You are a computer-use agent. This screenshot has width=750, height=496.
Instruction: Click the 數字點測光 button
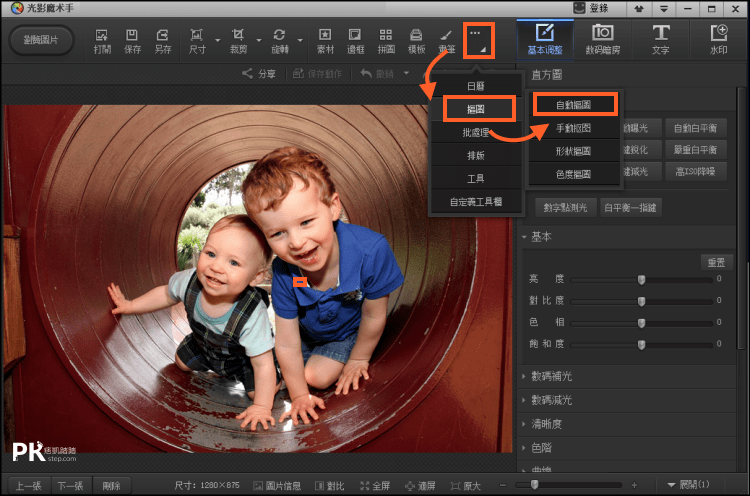[x=566, y=208]
